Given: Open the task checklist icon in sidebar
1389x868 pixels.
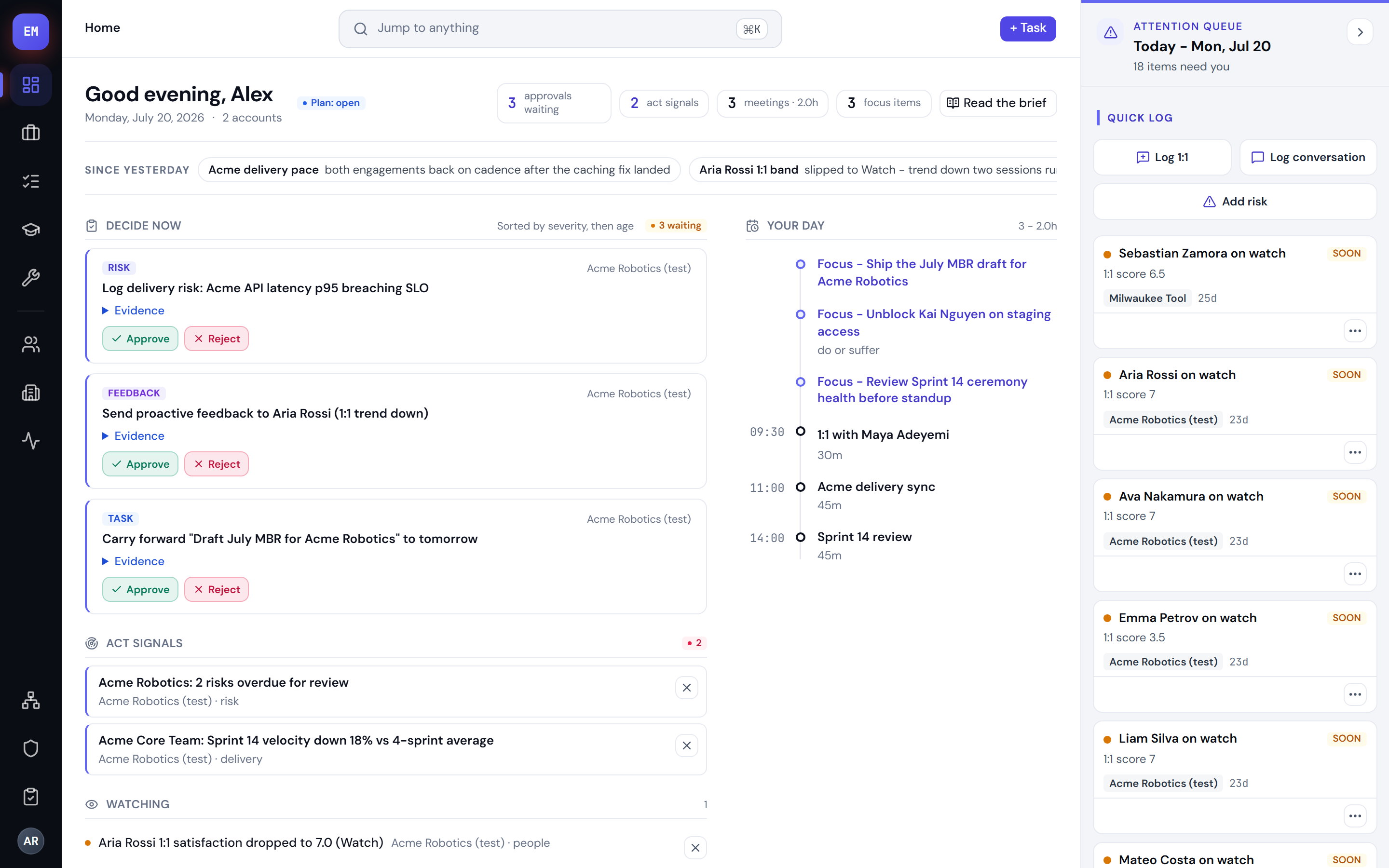Looking at the screenshot, I should point(30,181).
